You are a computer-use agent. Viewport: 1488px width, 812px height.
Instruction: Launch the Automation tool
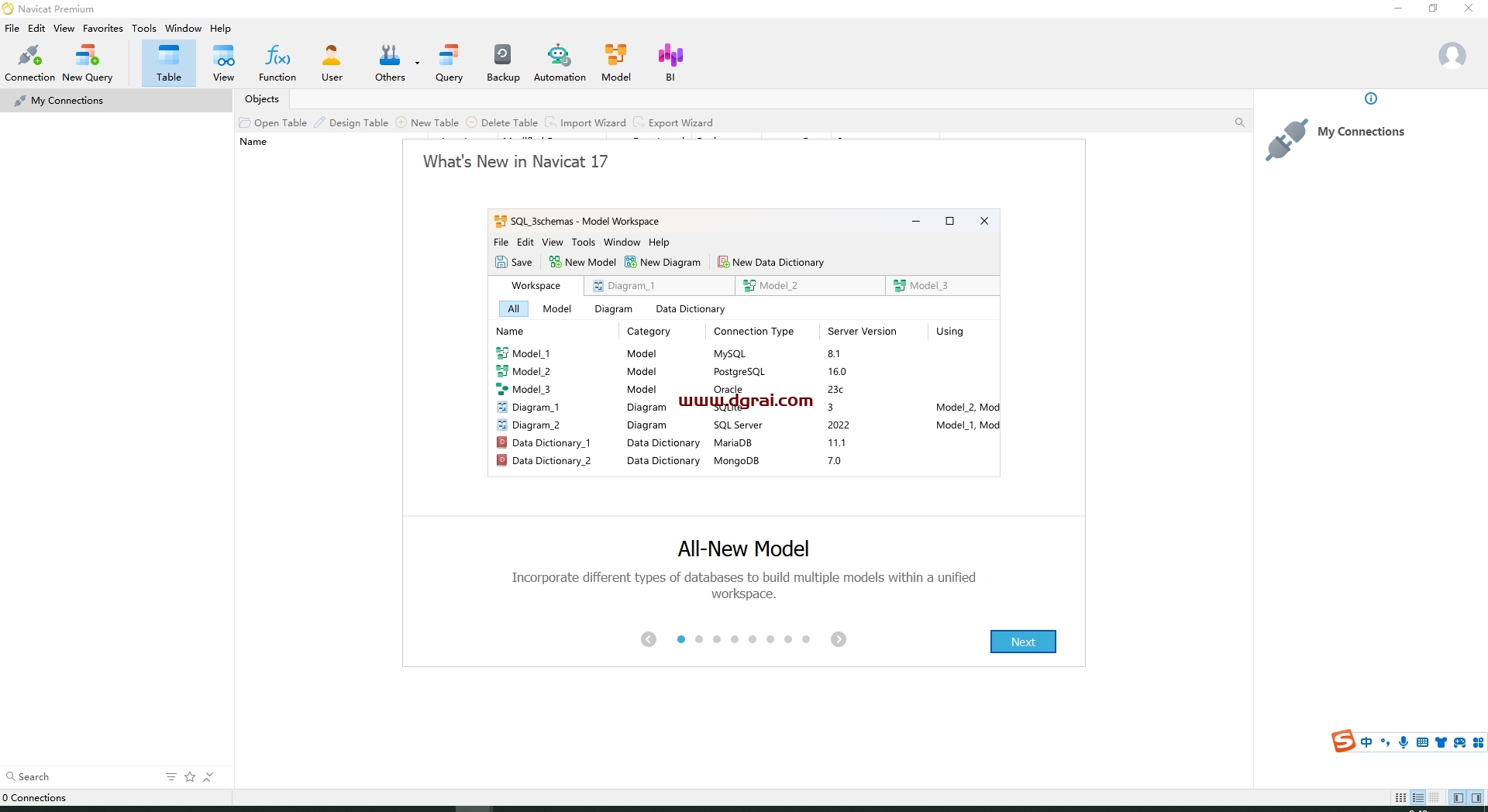click(x=560, y=63)
